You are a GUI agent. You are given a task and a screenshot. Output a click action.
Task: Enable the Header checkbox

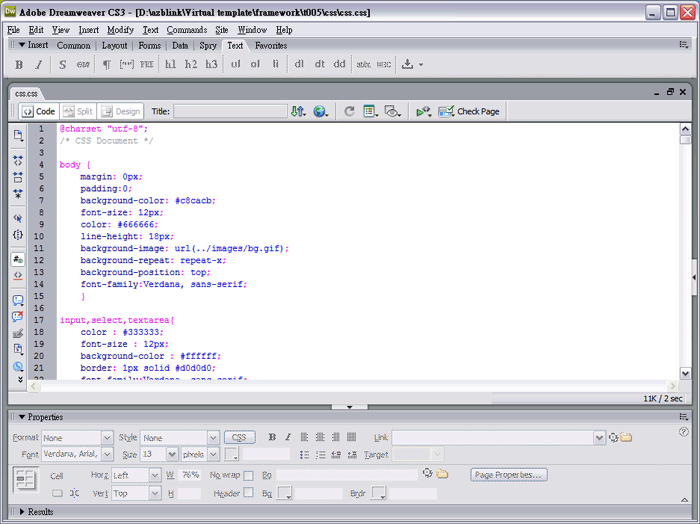click(x=248, y=493)
